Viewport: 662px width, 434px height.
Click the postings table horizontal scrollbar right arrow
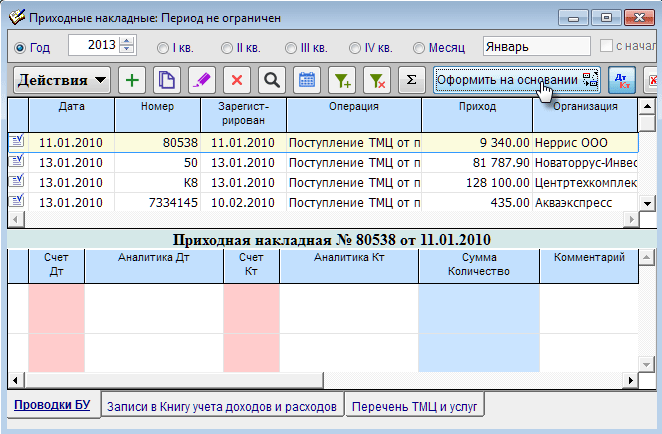point(631,380)
